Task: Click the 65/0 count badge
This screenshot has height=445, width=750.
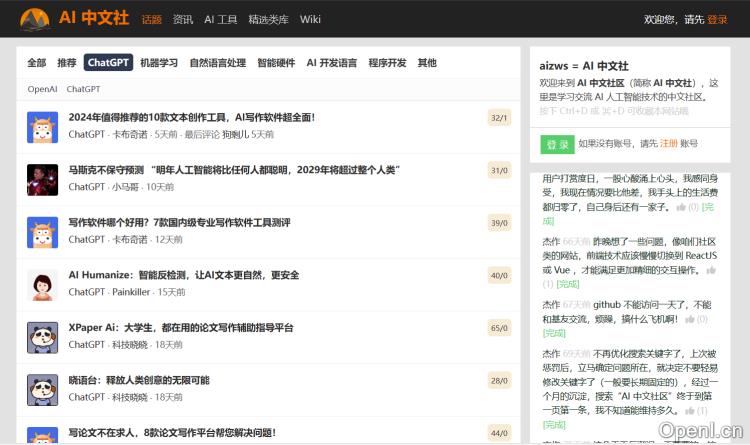Action: coord(499,328)
